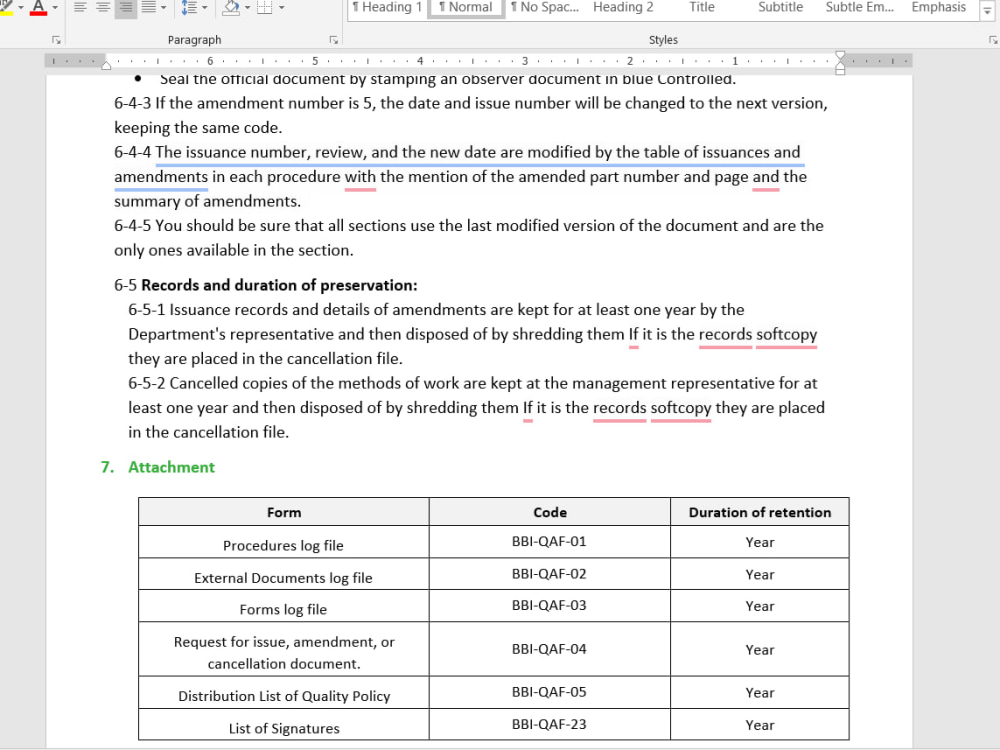
Task: Click the first line indent ruler marker
Action: (x=840, y=55)
